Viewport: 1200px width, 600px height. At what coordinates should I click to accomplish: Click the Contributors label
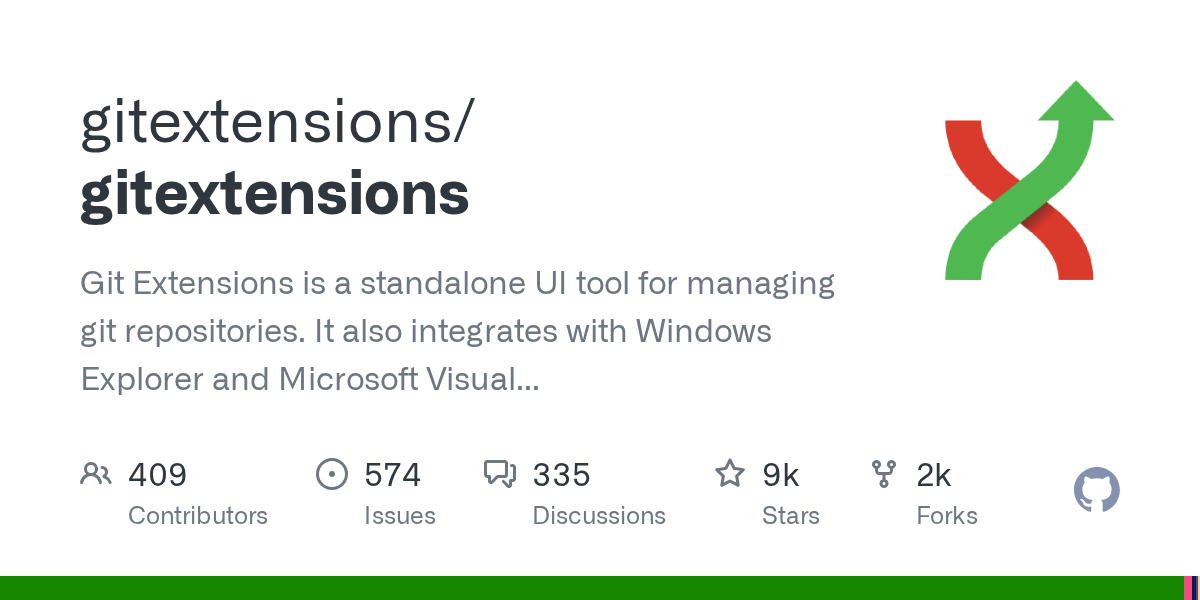coord(198,516)
